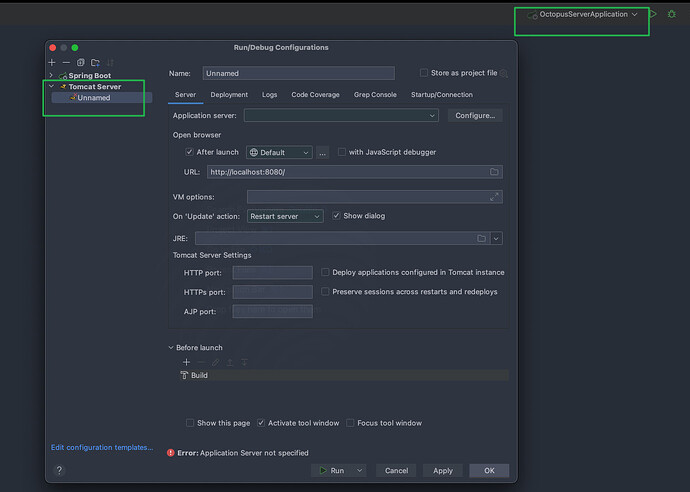The height and width of the screenshot is (492, 690).
Task: Click the help question mark button
Action: point(59,470)
